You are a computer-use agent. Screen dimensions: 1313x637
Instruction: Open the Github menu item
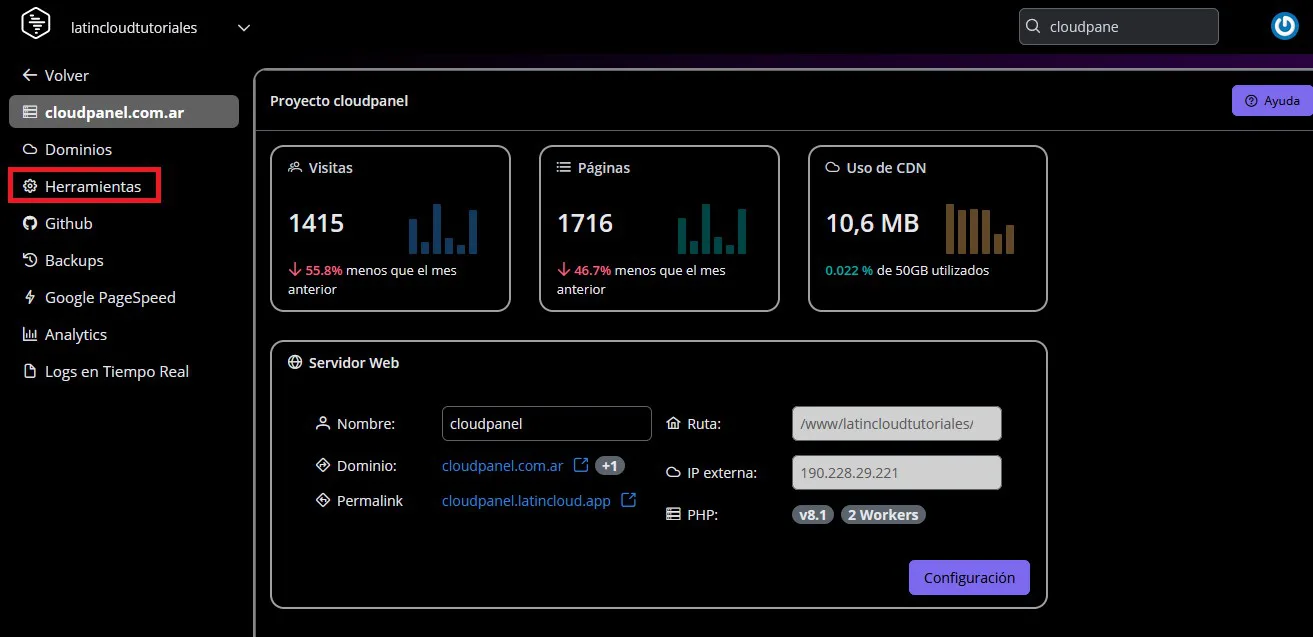click(68, 223)
